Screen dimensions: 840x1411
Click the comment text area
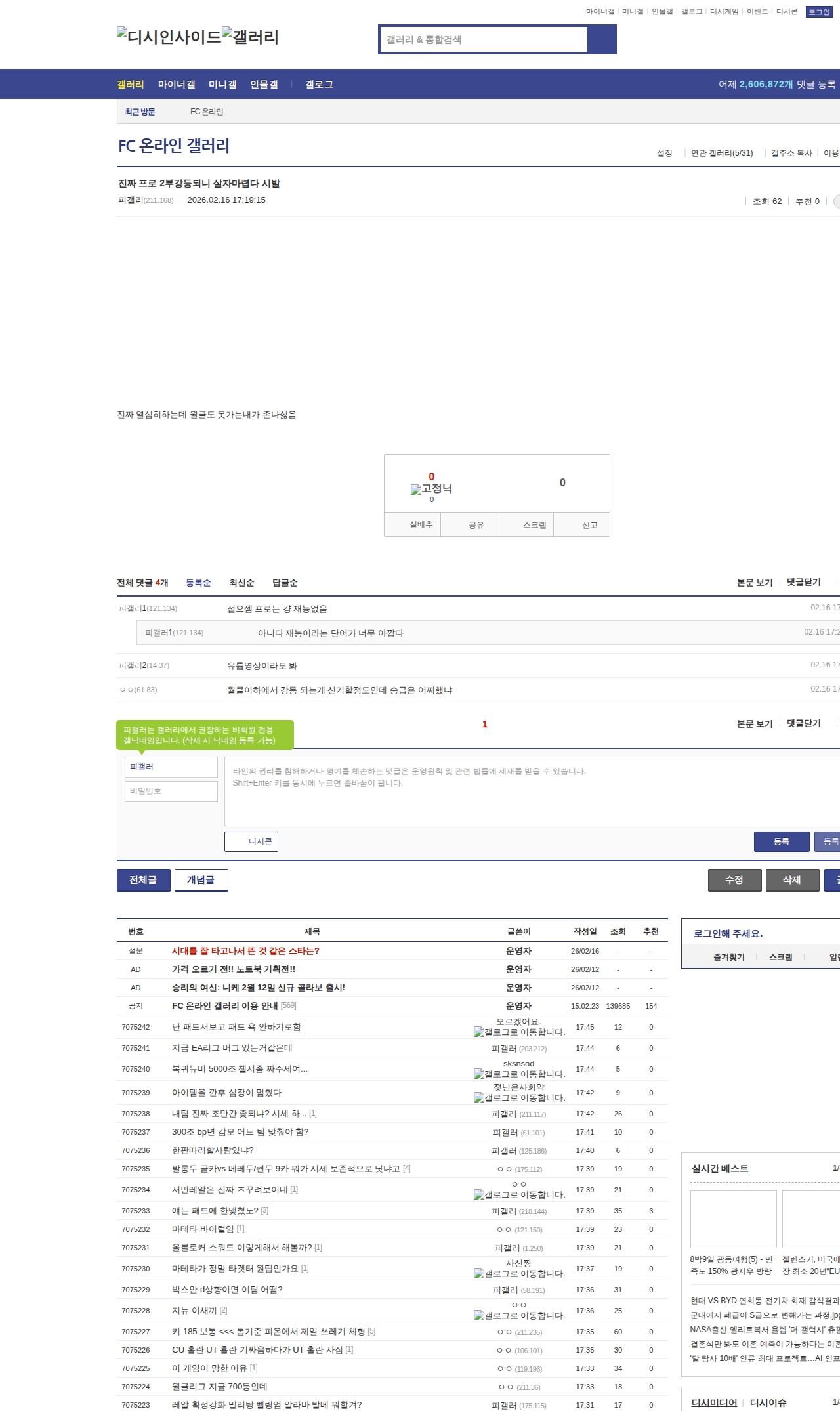tap(532, 791)
